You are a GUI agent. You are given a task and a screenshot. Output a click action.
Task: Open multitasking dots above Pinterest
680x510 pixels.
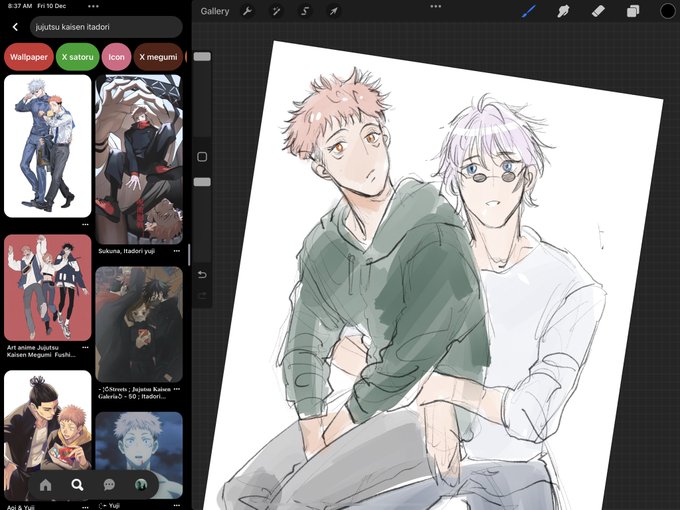pyautogui.click(x=93, y=6)
